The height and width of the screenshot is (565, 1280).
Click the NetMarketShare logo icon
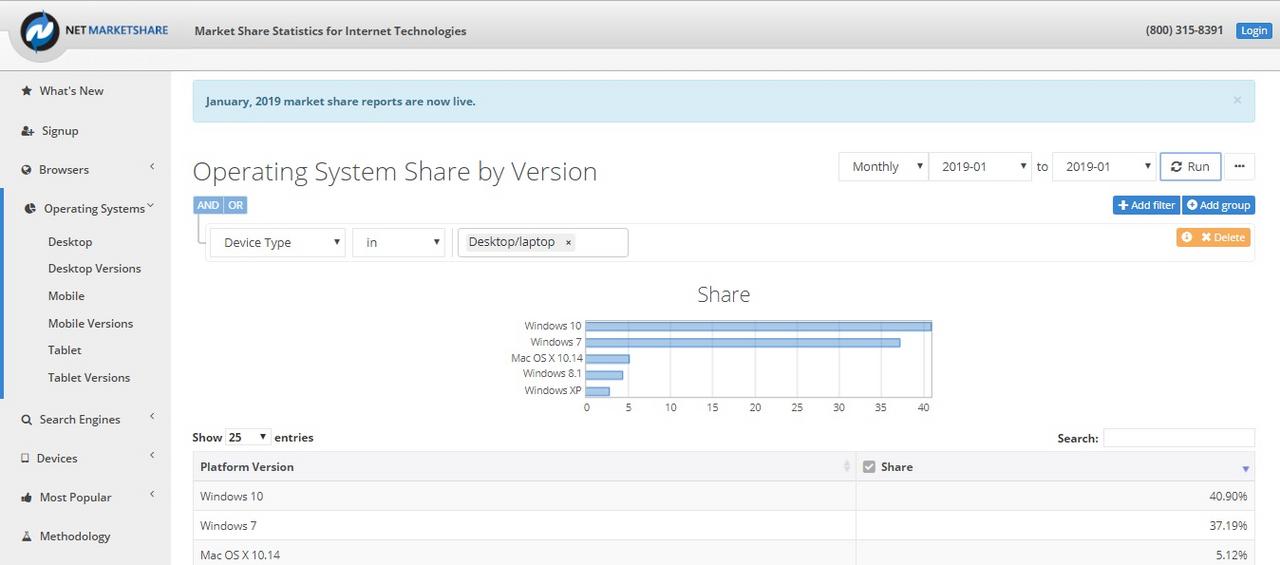[x=39, y=32]
